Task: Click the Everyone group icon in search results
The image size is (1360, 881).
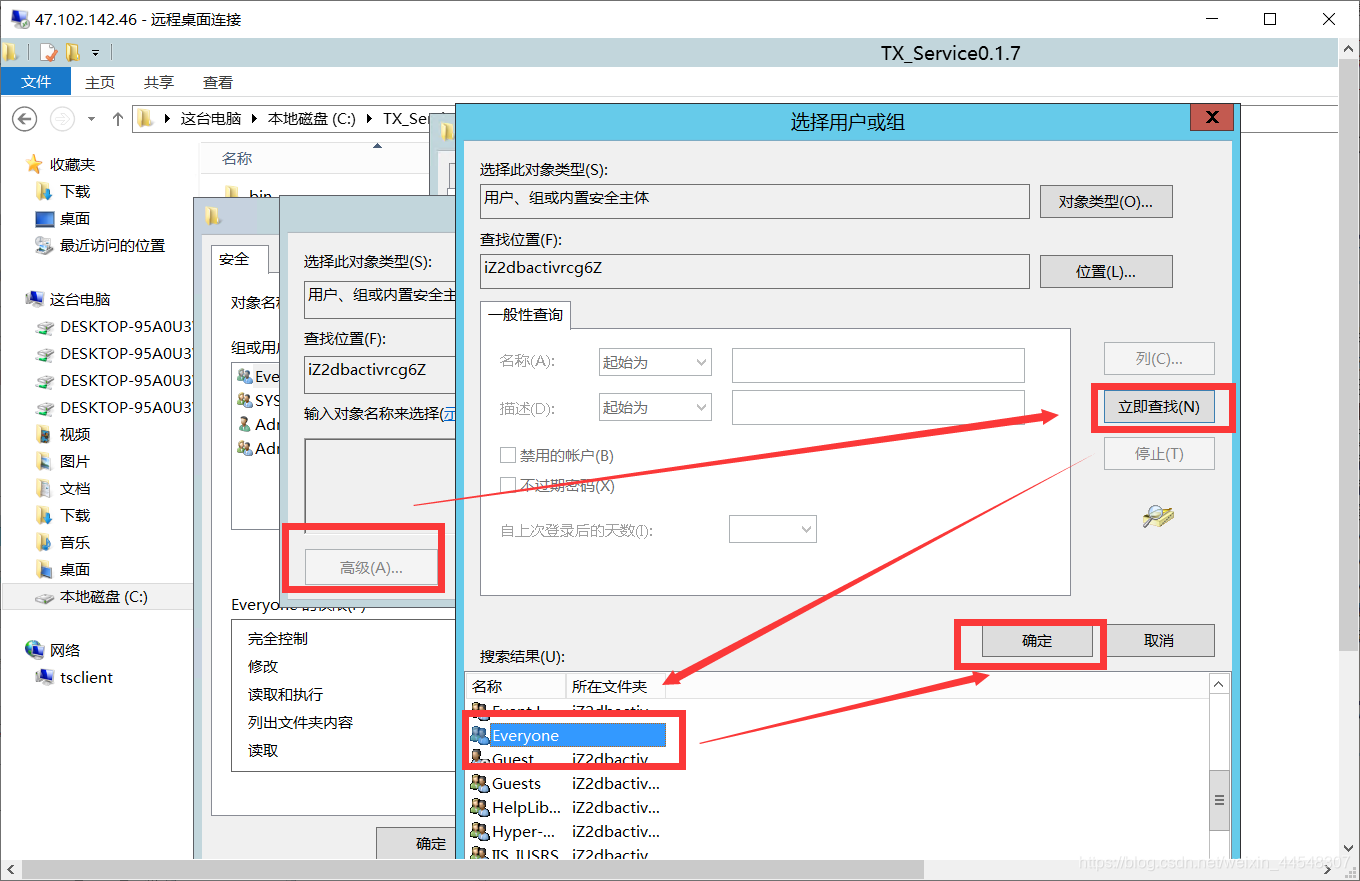Action: (x=479, y=735)
